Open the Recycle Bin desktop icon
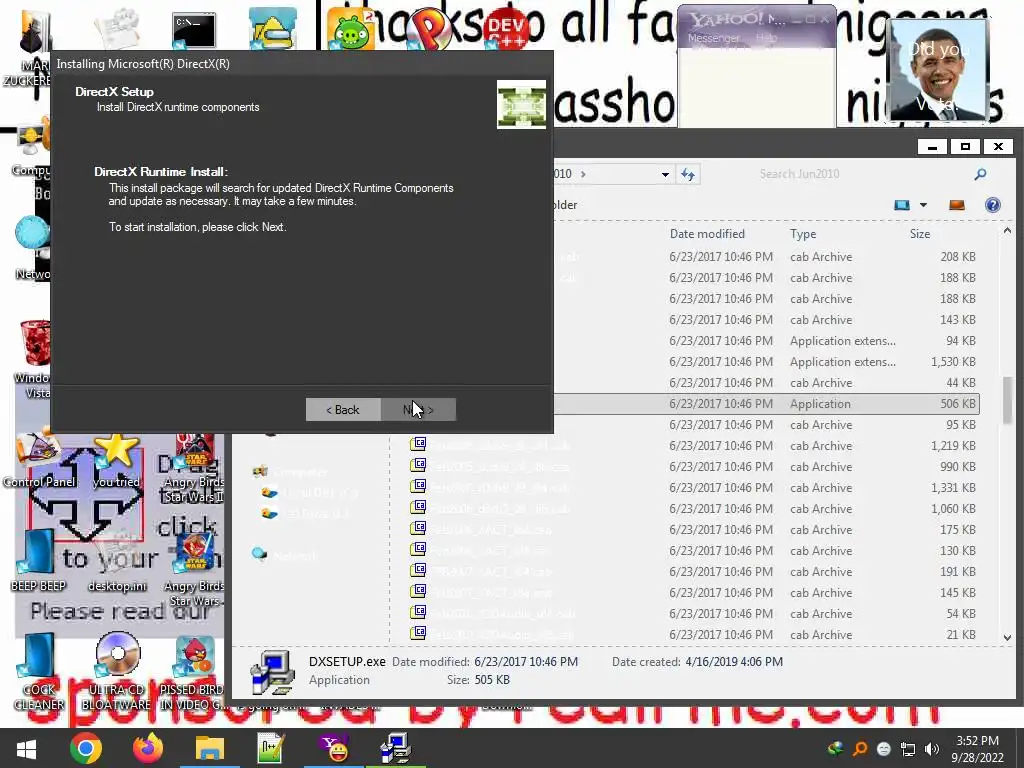The width and height of the screenshot is (1024, 768). coord(34,358)
